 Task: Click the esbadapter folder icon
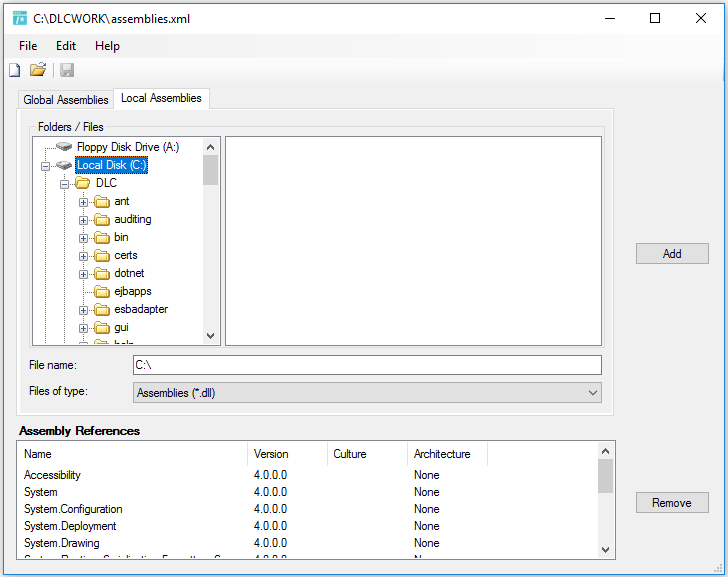(x=102, y=309)
